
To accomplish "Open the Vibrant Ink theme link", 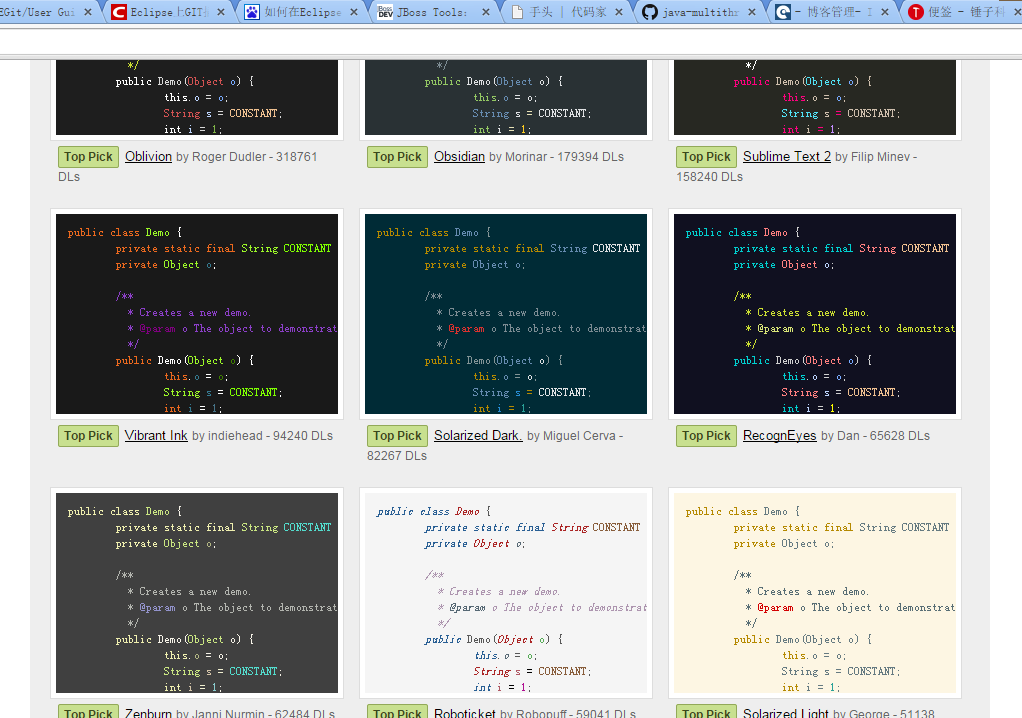I will coord(156,436).
